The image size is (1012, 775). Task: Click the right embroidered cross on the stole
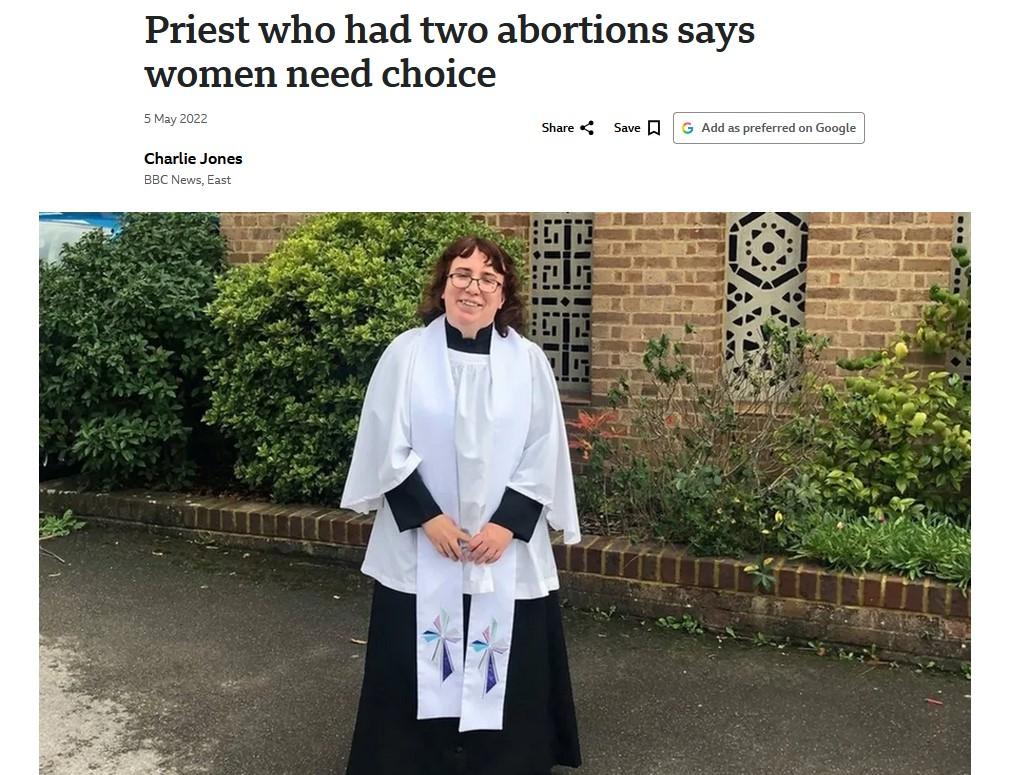[490, 655]
